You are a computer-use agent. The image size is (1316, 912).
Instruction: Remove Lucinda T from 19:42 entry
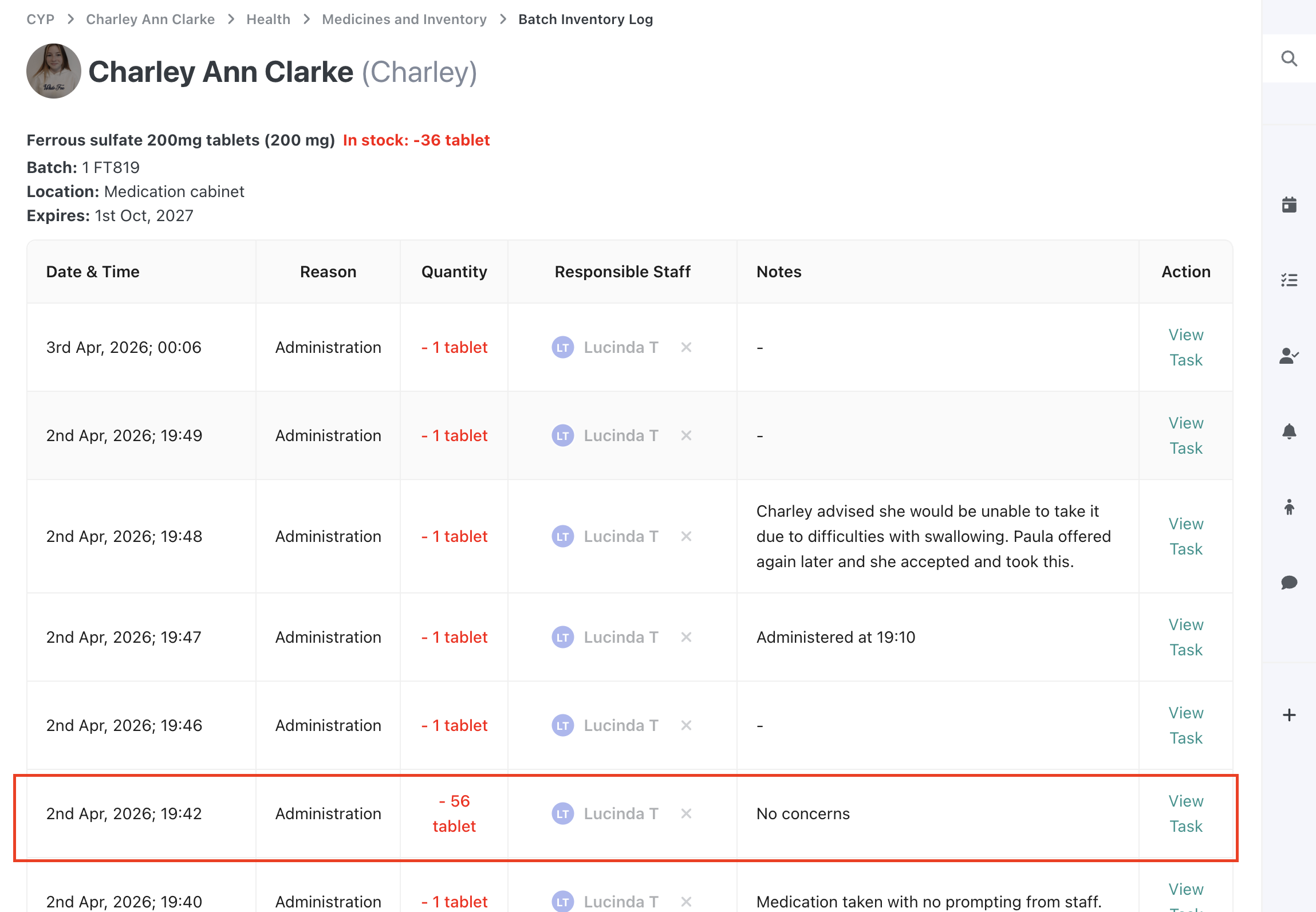[686, 813]
